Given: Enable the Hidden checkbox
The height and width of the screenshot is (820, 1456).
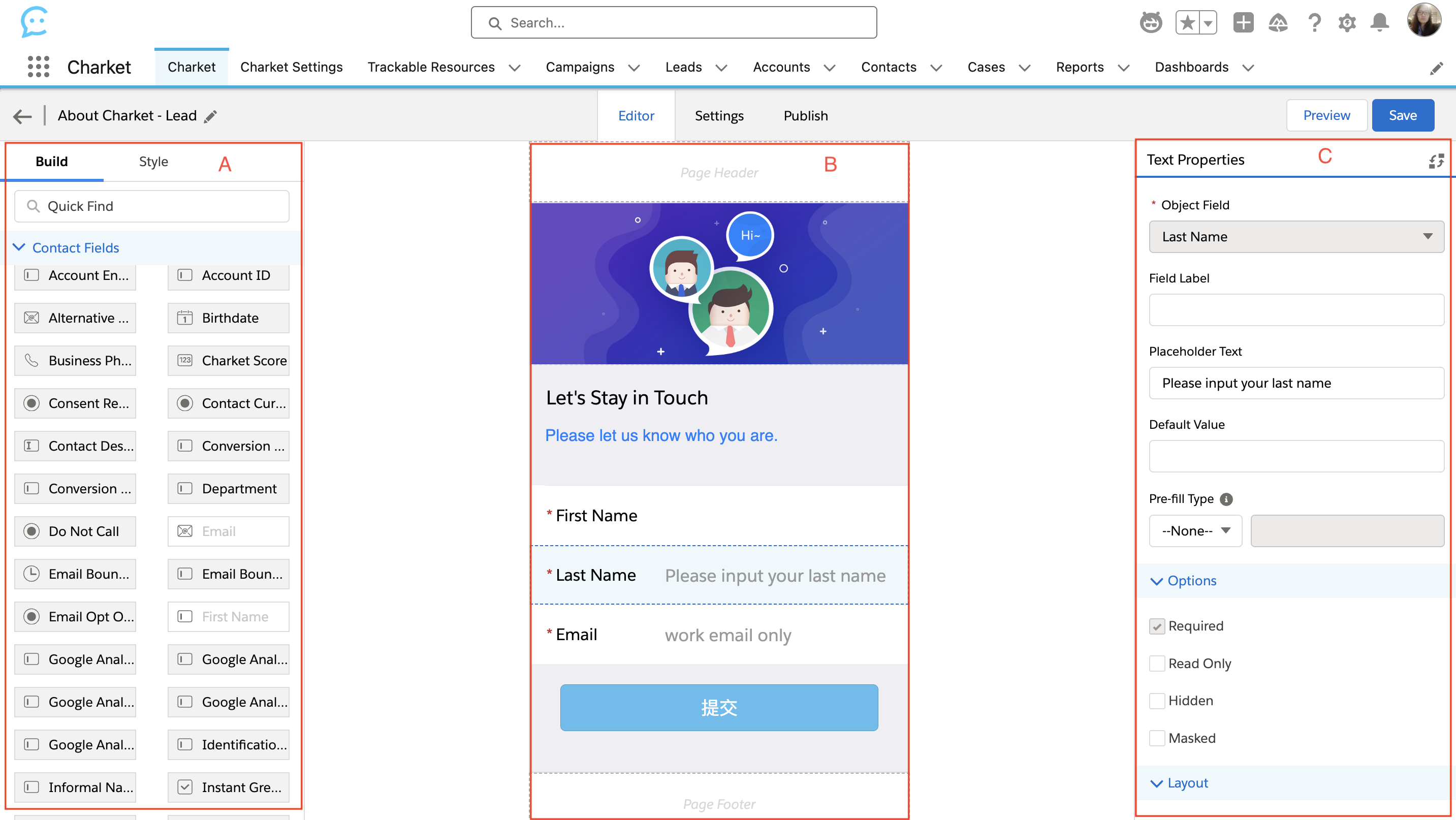Looking at the screenshot, I should pos(1157,701).
